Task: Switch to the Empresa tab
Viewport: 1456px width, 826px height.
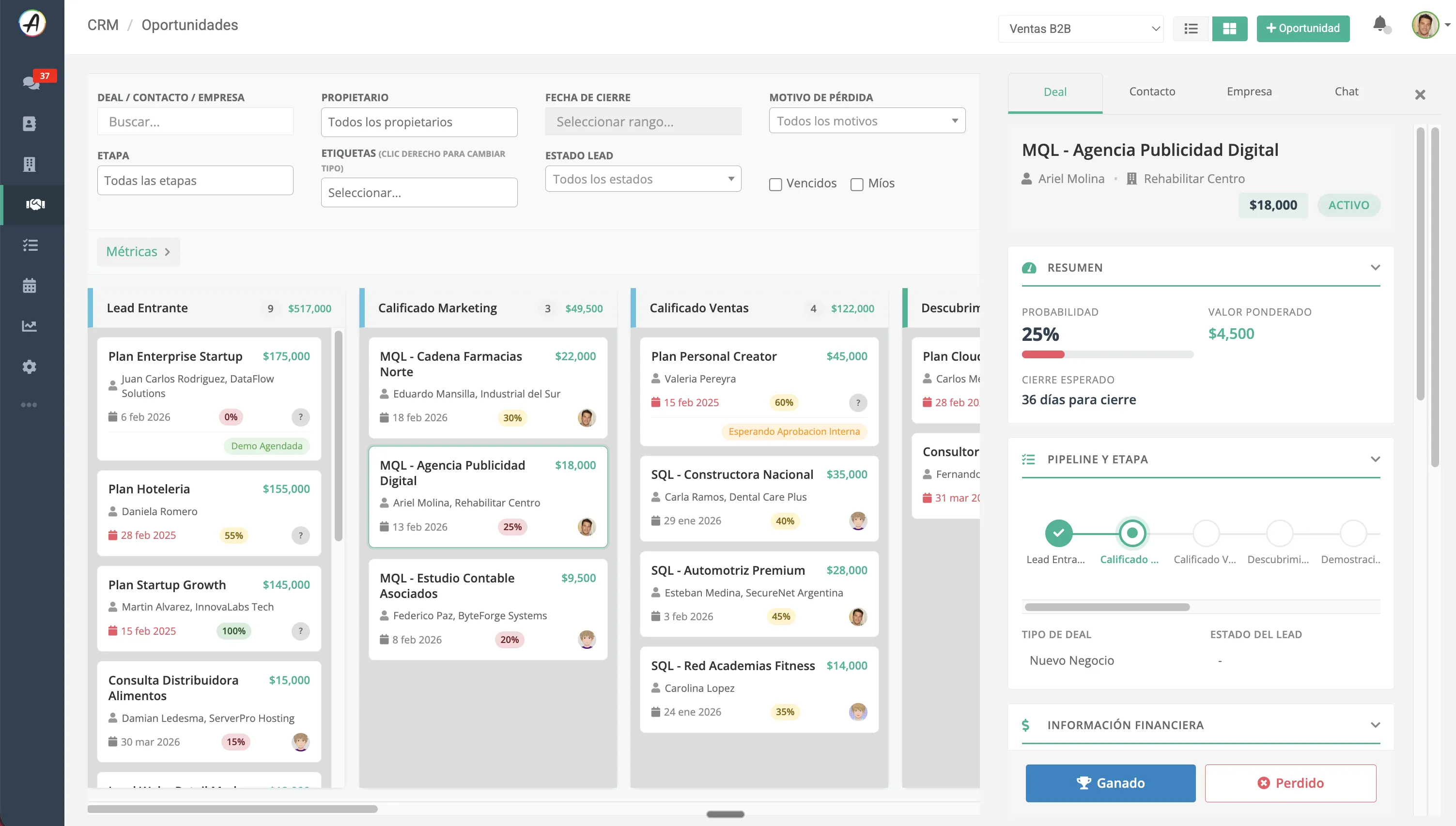Action: tap(1249, 92)
